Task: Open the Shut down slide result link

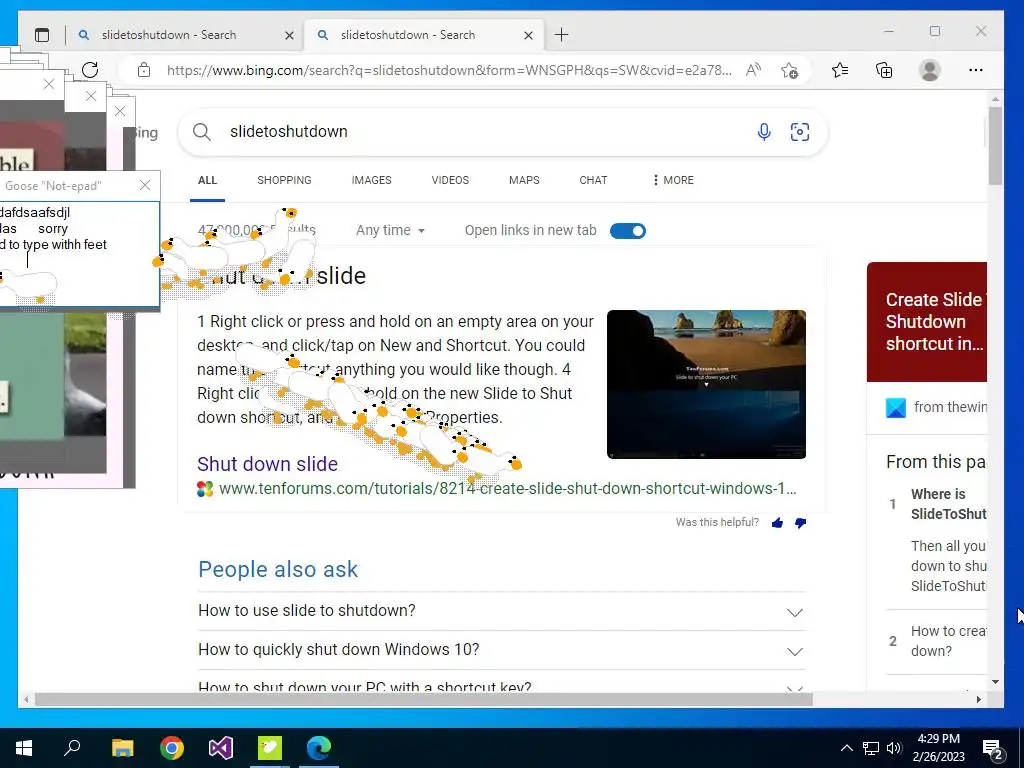Action: pyautogui.click(x=267, y=464)
